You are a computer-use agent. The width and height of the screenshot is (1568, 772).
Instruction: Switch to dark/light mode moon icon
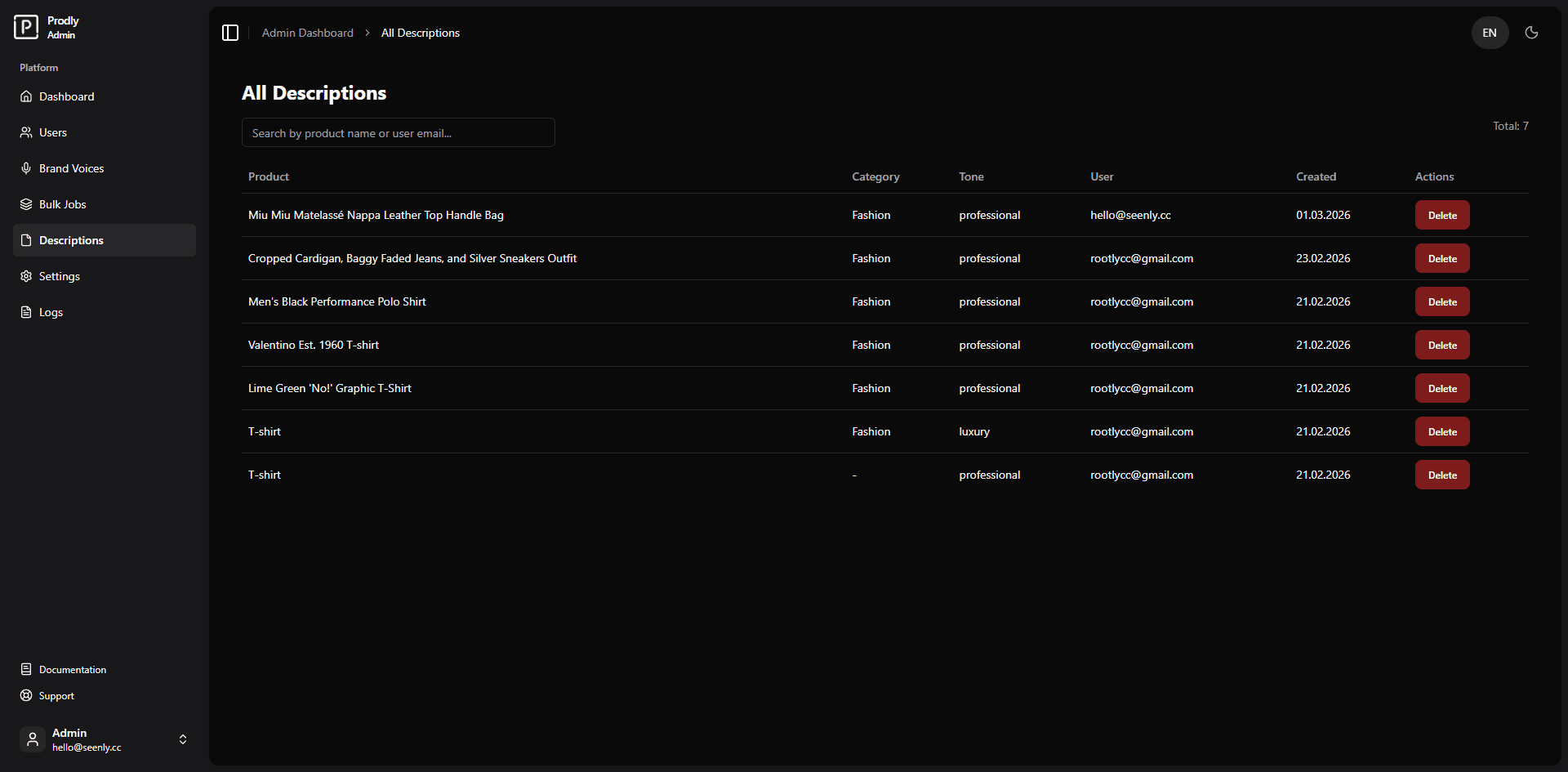[x=1531, y=33]
